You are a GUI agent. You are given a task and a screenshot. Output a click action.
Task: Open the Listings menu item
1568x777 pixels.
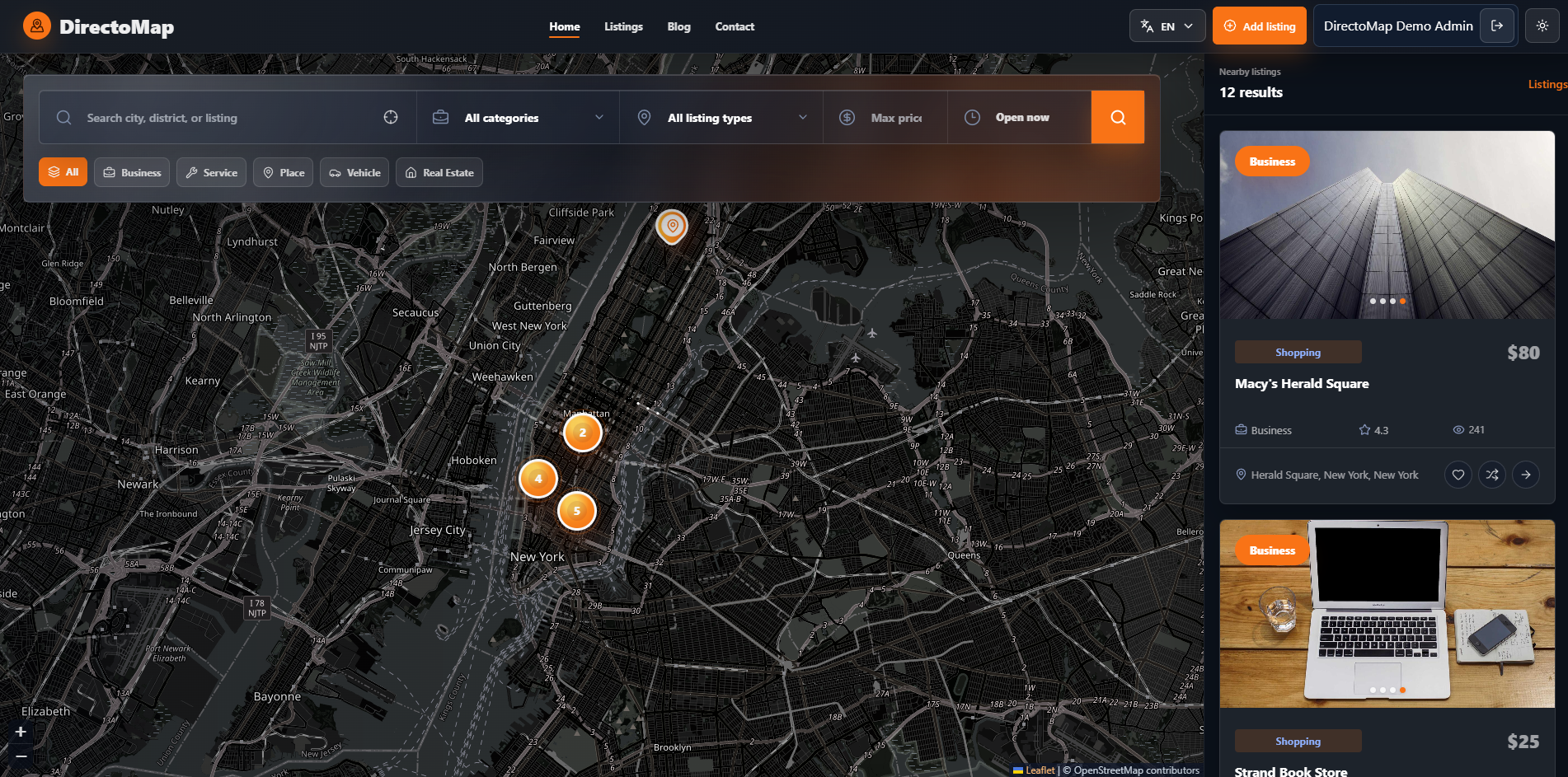pos(623,26)
